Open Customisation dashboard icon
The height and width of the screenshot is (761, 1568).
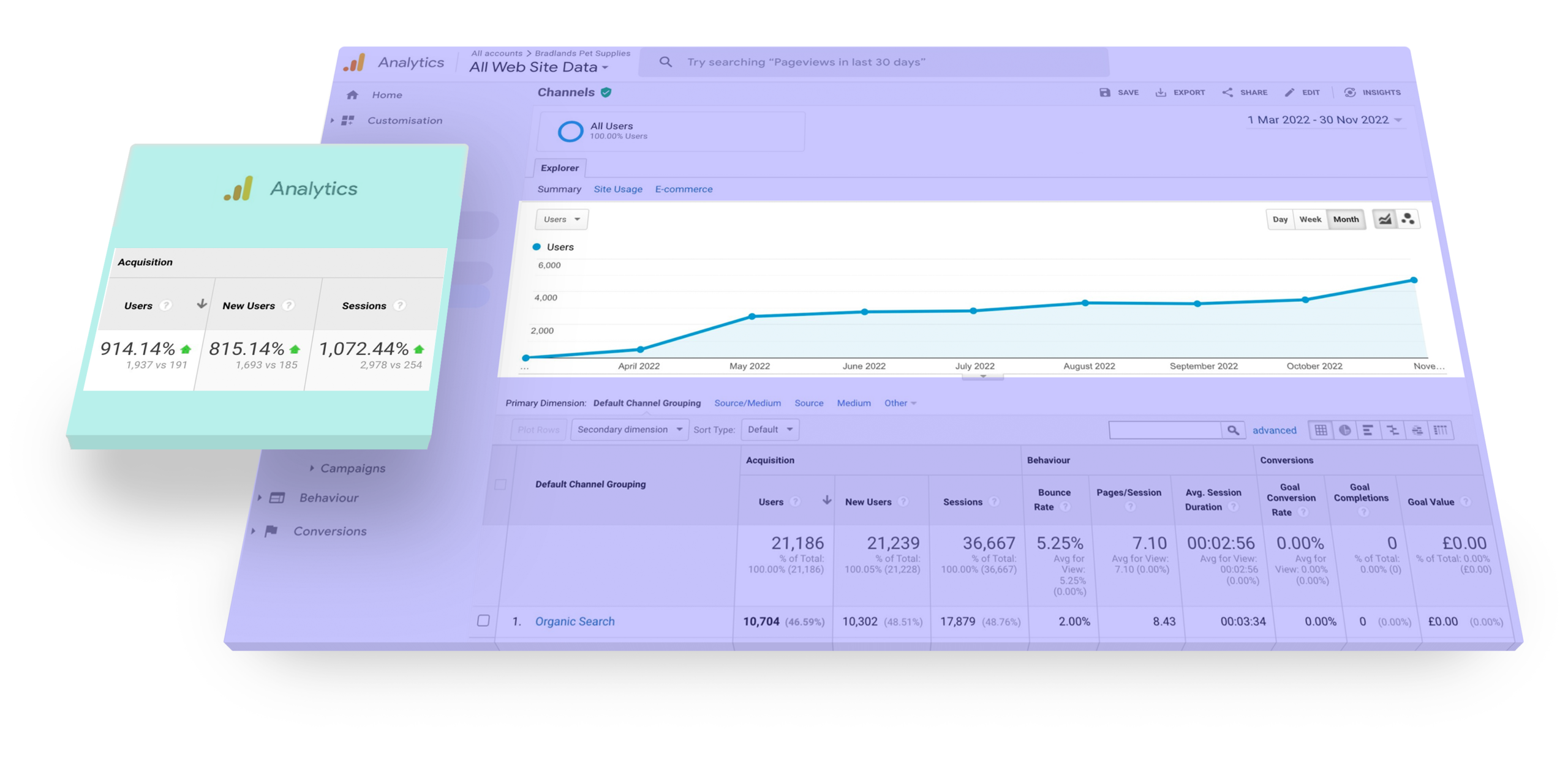tap(347, 121)
